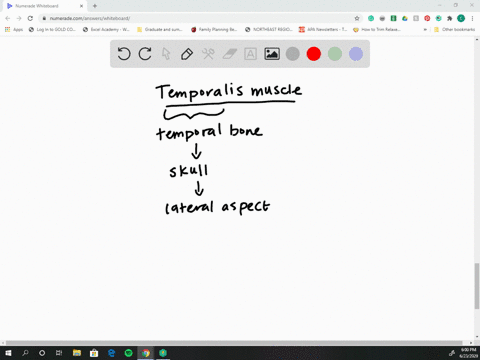Image resolution: width=480 pixels, height=360 pixels.
Task: Go forward in browser history
Action: pos(19,18)
